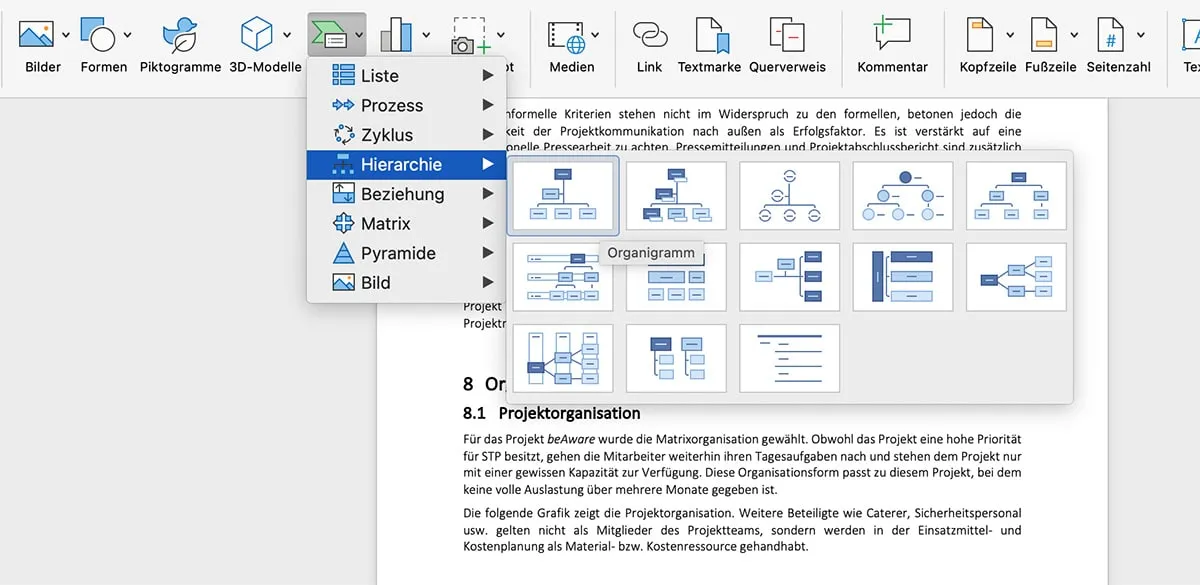Image resolution: width=1200 pixels, height=585 pixels.
Task: Select the Hierarchie menu entry
Action: click(400, 164)
